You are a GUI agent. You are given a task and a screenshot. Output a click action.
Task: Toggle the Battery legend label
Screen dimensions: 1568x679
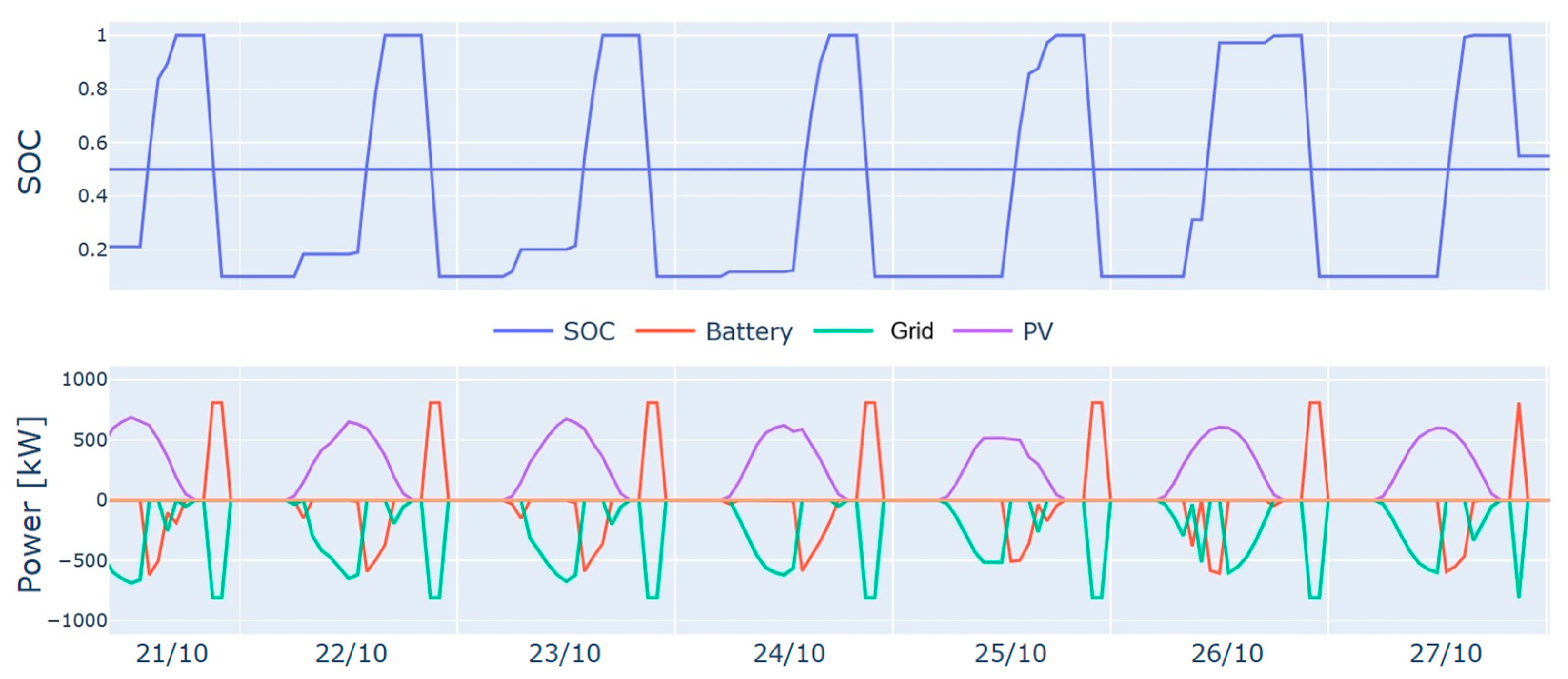[x=749, y=331]
